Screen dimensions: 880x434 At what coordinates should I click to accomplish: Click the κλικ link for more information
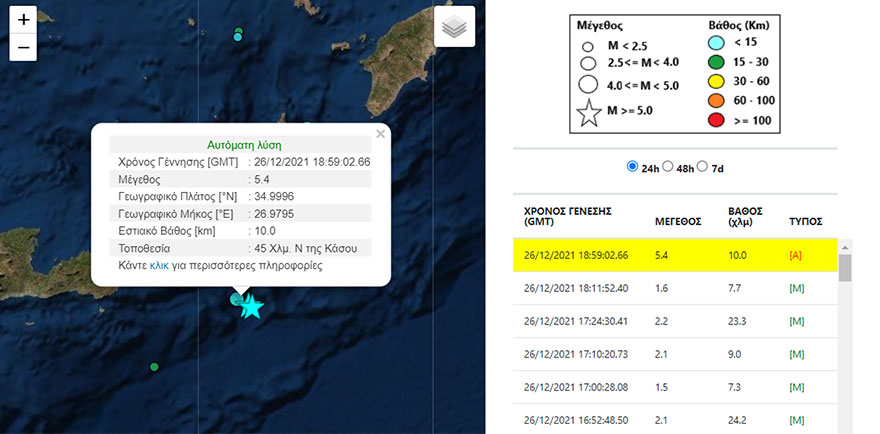pyautogui.click(x=159, y=267)
